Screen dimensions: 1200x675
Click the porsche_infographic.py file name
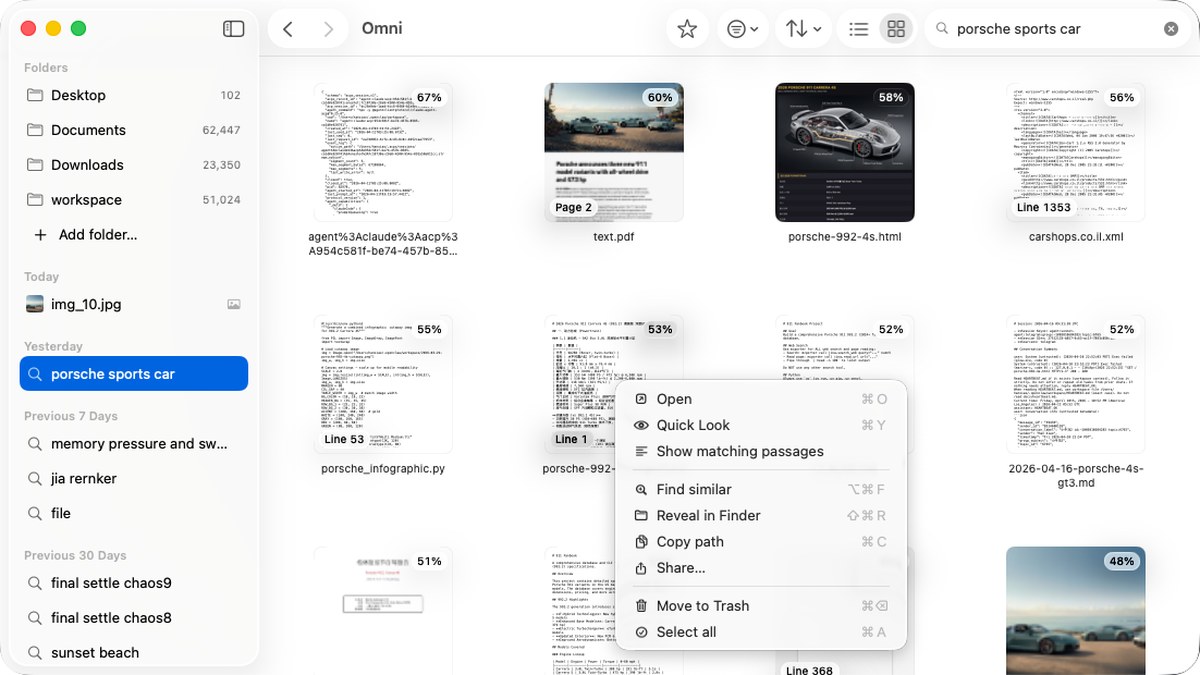coord(383,468)
